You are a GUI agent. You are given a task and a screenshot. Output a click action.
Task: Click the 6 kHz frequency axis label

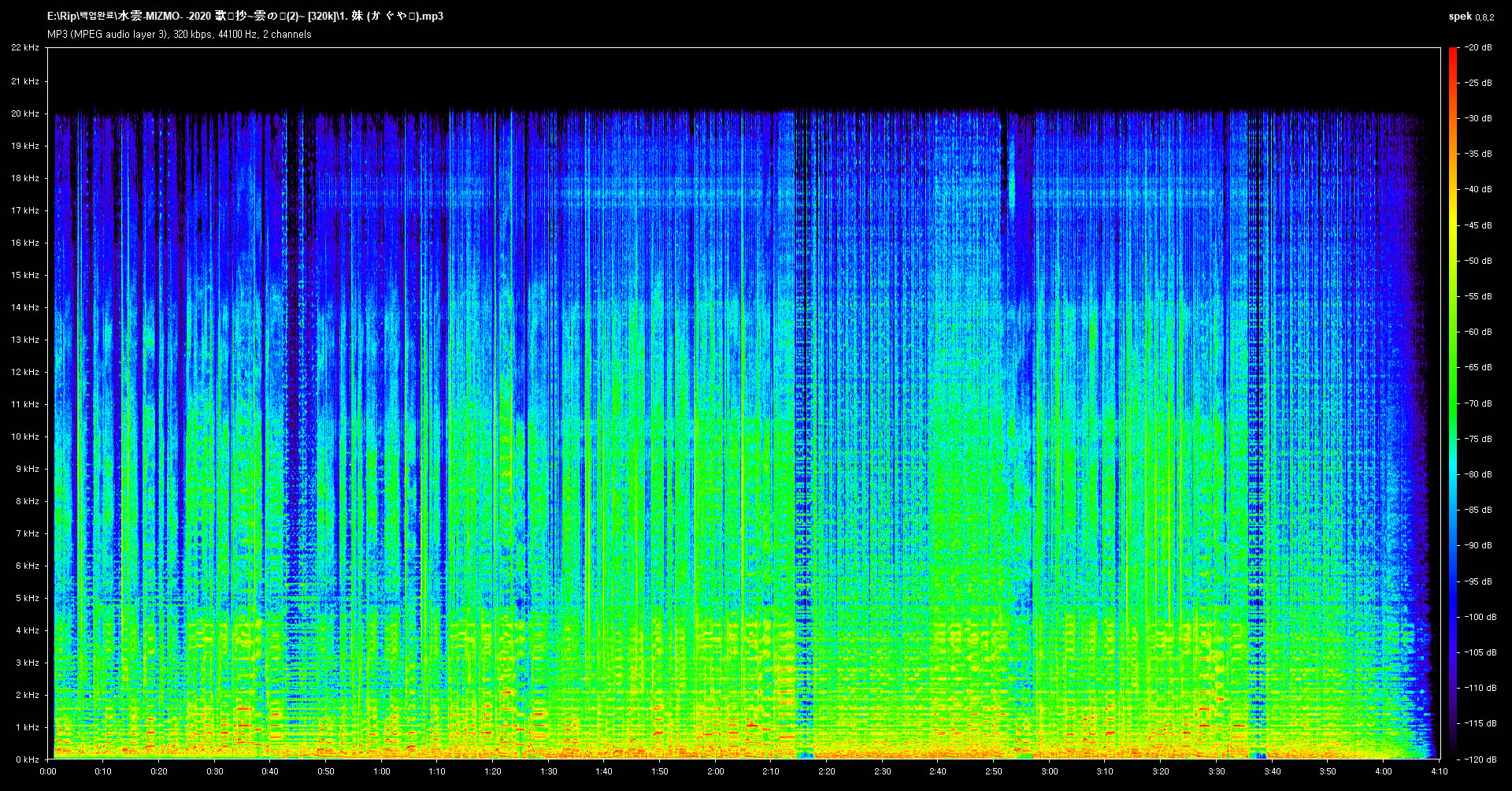tap(28, 566)
